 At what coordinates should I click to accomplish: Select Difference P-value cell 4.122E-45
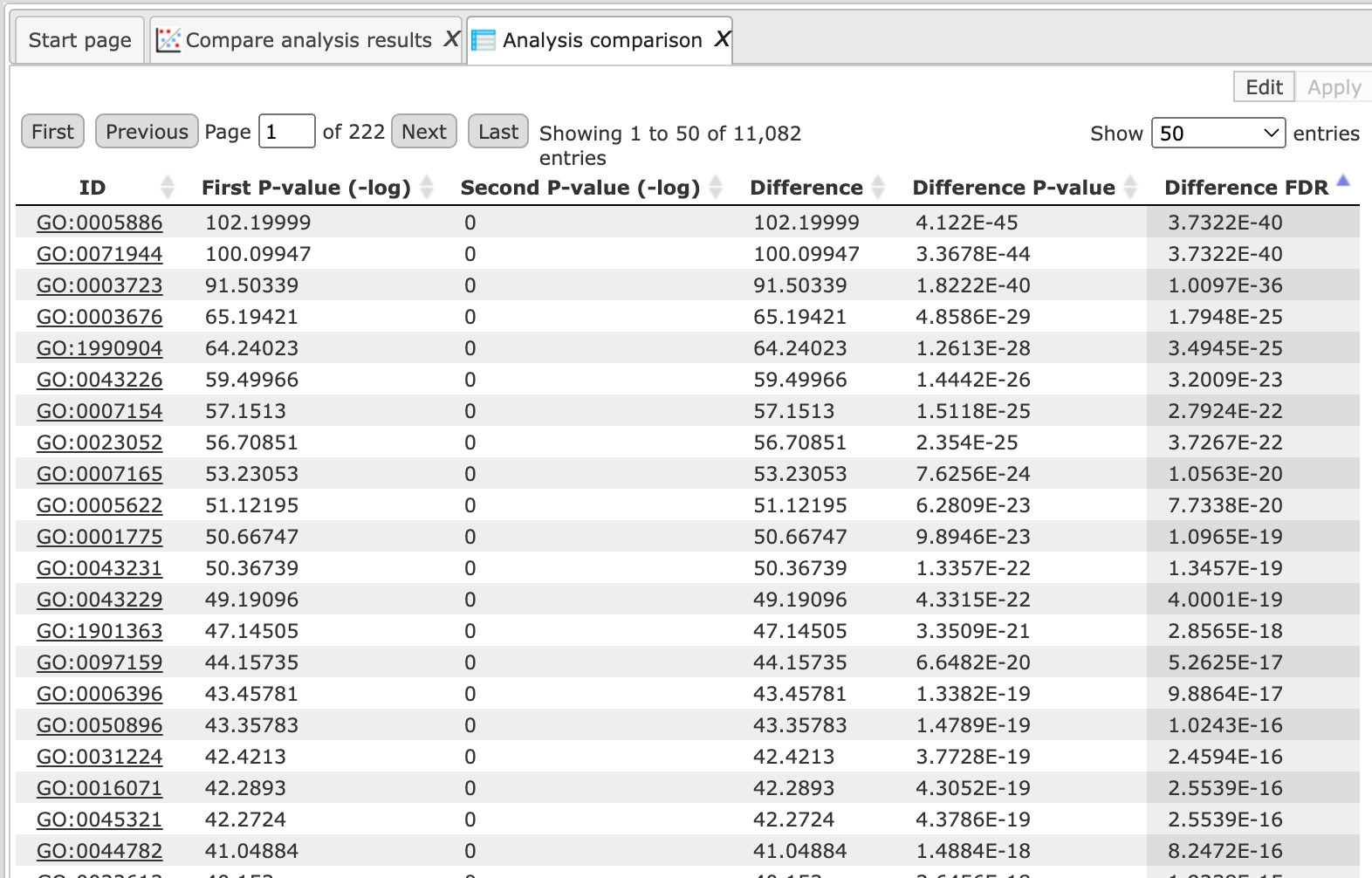tap(967, 223)
